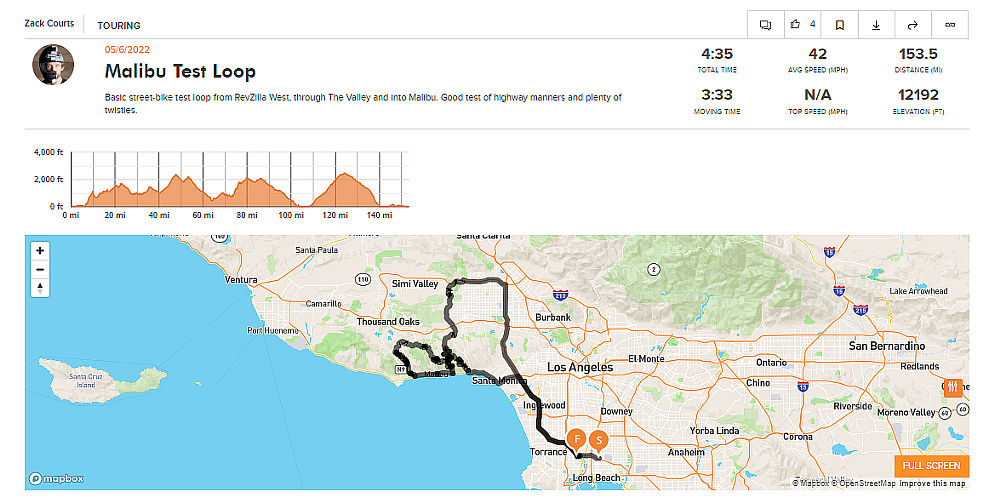Click the orange Start marker S
This screenshot has height=501, width=1000.
click(598, 440)
